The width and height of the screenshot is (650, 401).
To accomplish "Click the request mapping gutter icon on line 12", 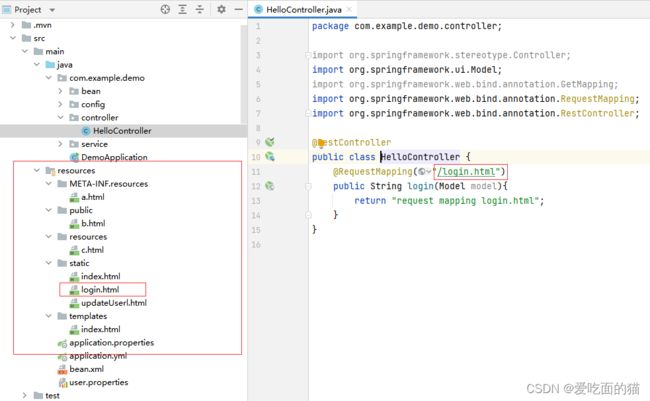I will 270,186.
